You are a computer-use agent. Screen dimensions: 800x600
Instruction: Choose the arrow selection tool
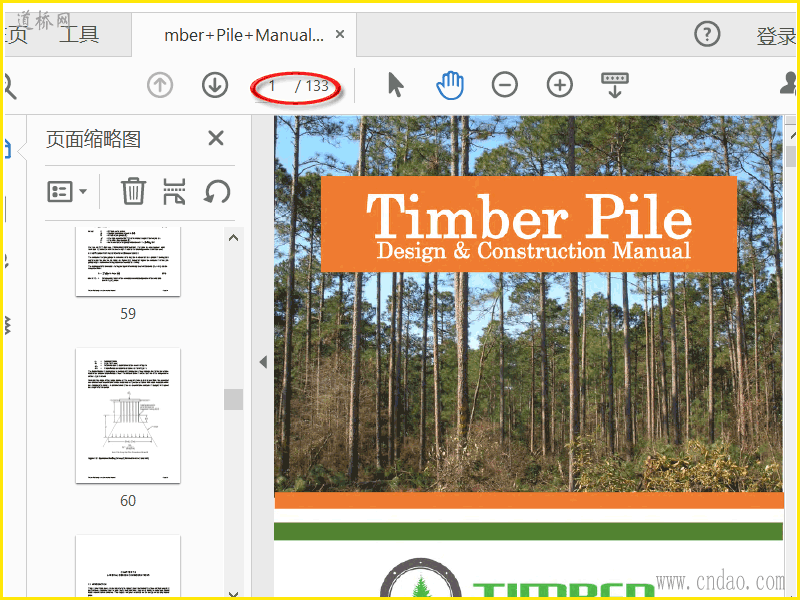[395, 85]
